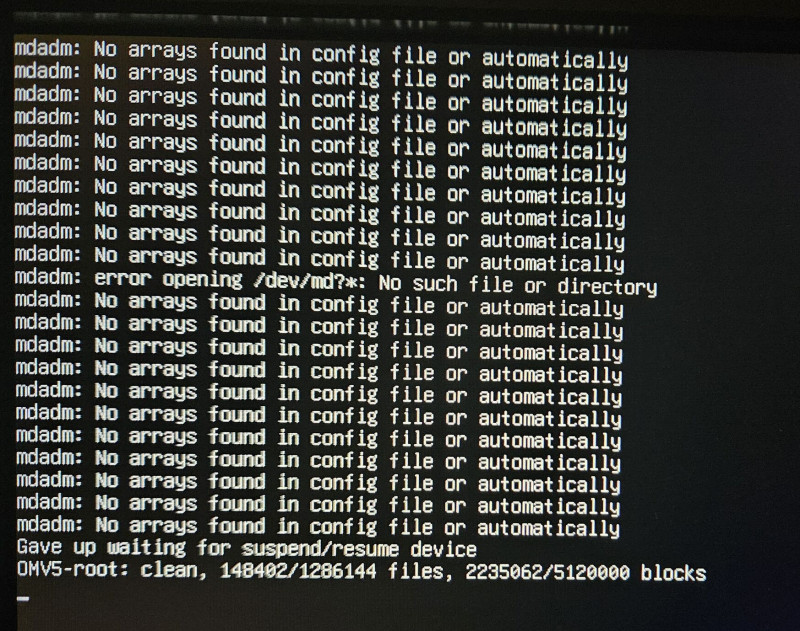Click the blurred partial line at screen top
Image resolution: width=800 pixels, height=631 pixels.
(x=320, y=22)
